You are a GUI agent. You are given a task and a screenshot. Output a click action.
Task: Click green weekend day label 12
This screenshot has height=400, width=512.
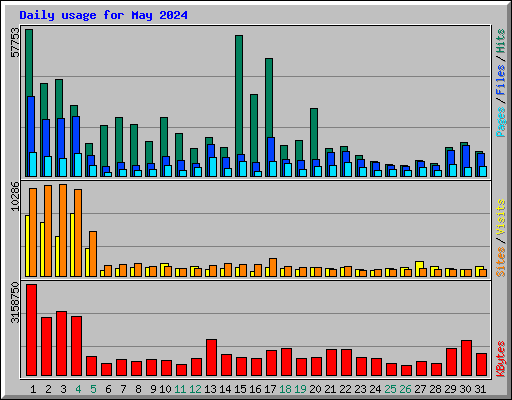tap(195, 389)
